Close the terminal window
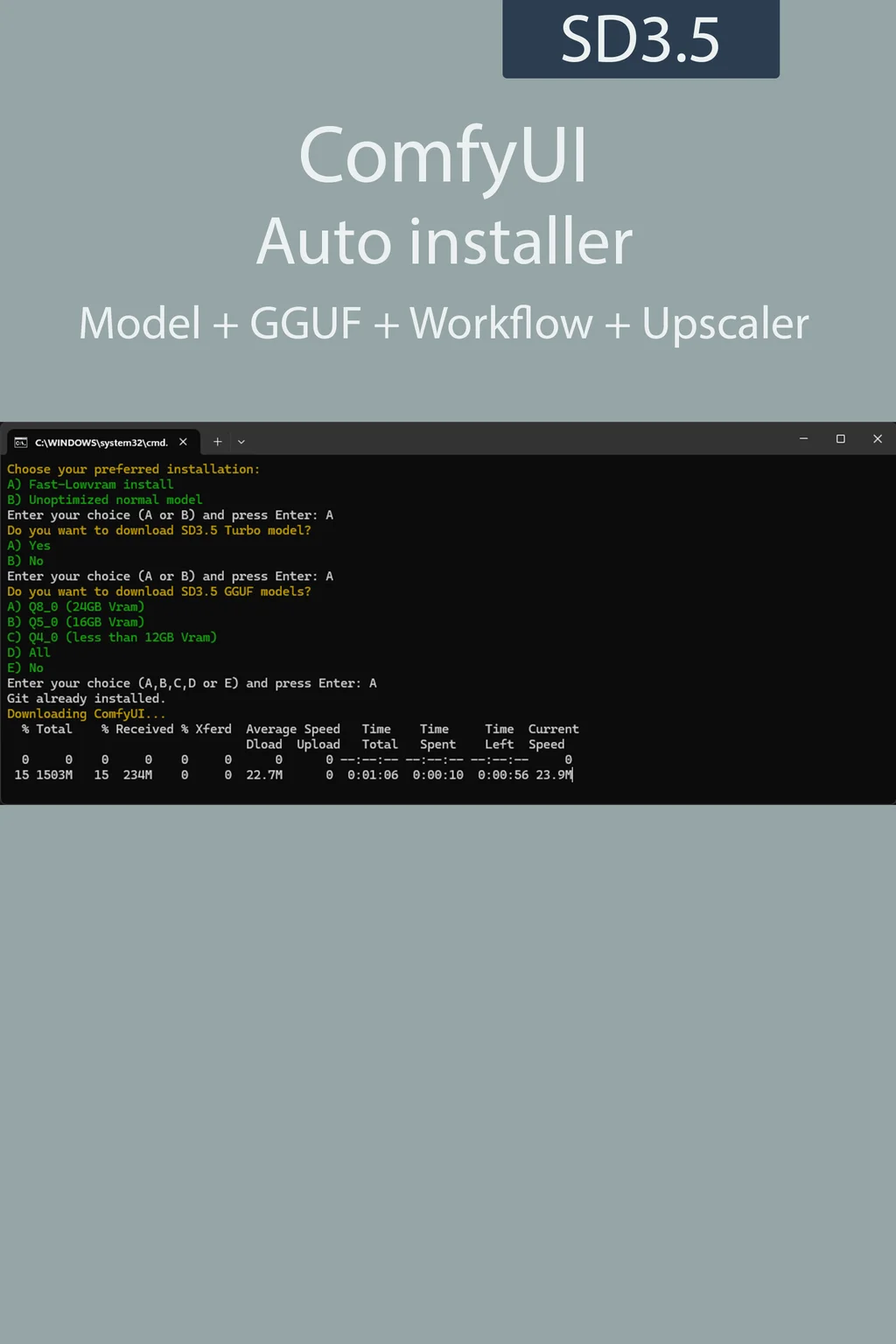 pos(878,438)
